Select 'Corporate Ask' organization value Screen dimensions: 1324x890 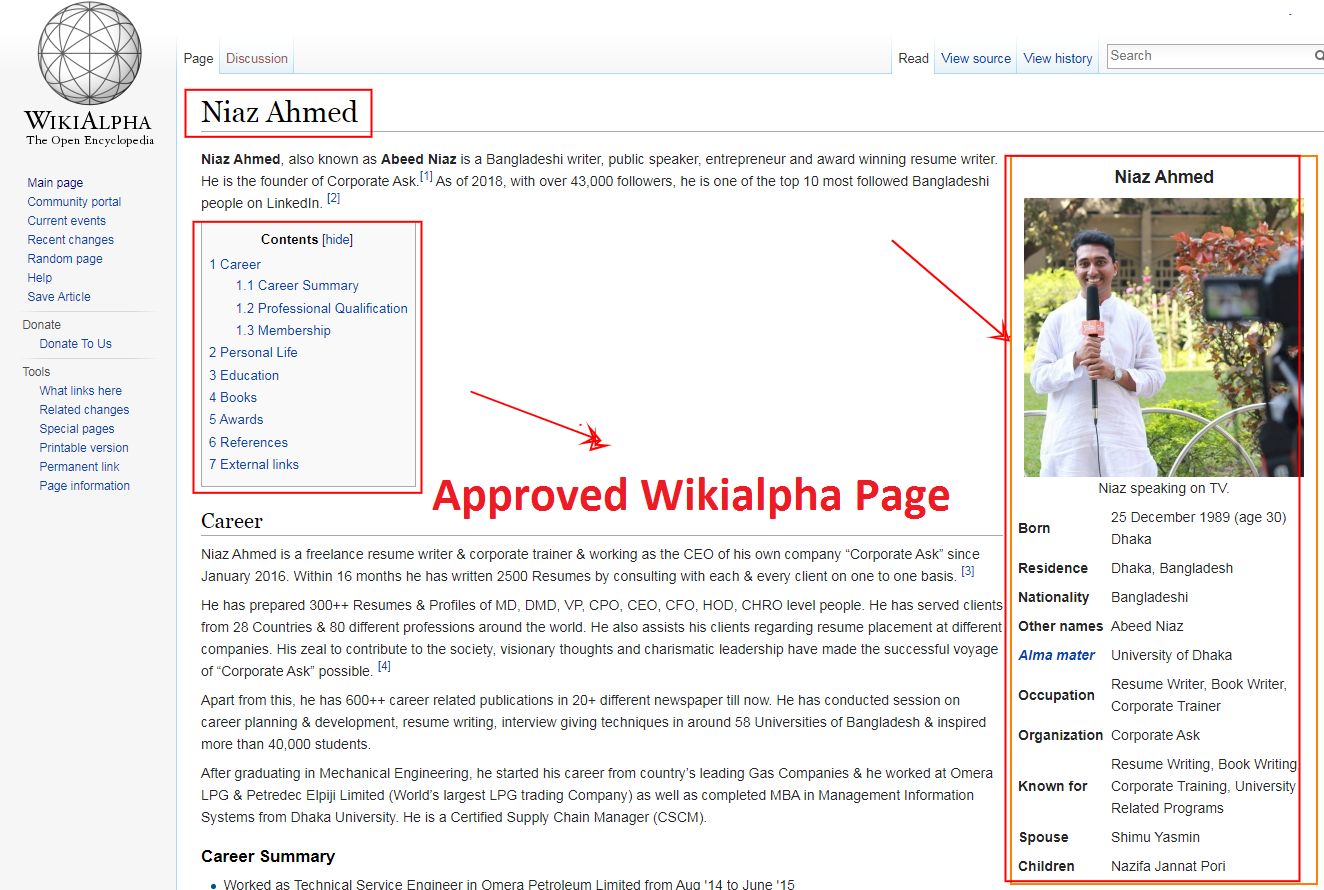point(1155,736)
